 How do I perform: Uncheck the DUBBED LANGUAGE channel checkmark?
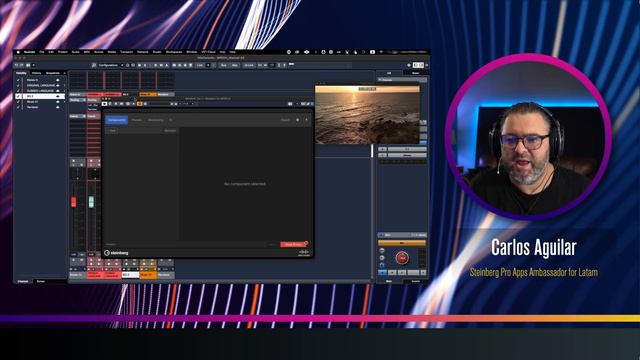coord(18,91)
